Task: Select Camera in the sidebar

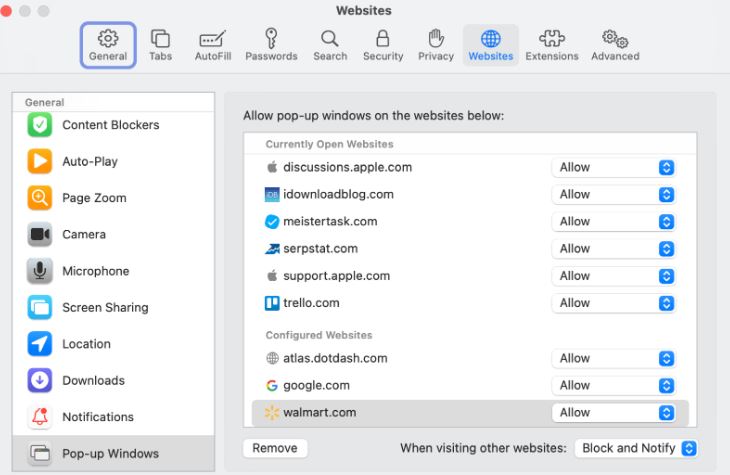Action: coord(114,234)
